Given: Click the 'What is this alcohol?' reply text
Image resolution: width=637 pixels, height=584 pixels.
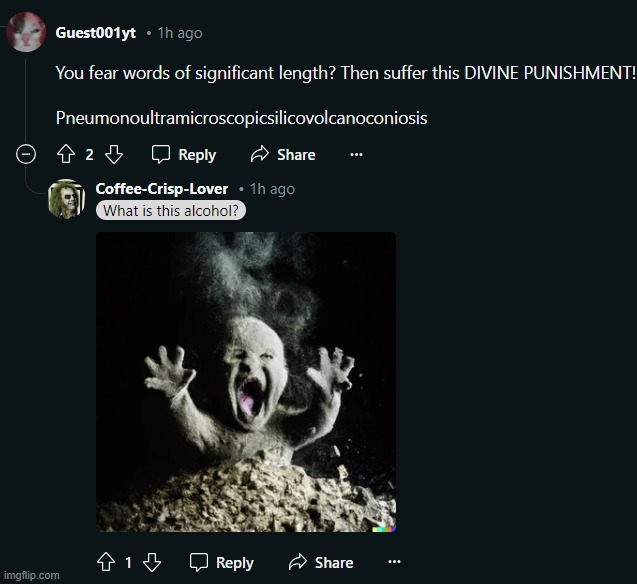Looking at the screenshot, I should [171, 211].
